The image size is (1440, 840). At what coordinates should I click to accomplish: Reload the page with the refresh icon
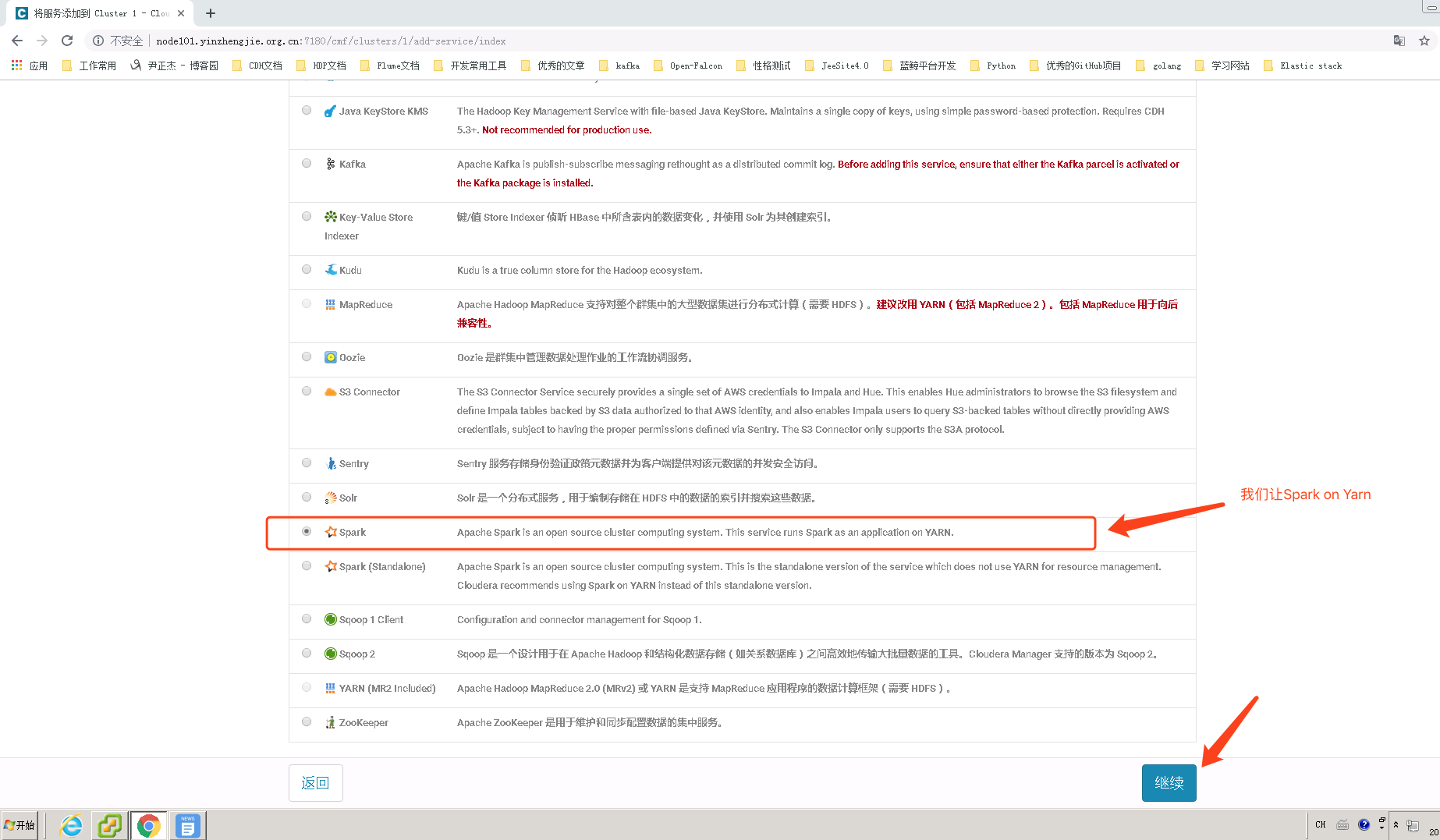[x=69, y=41]
